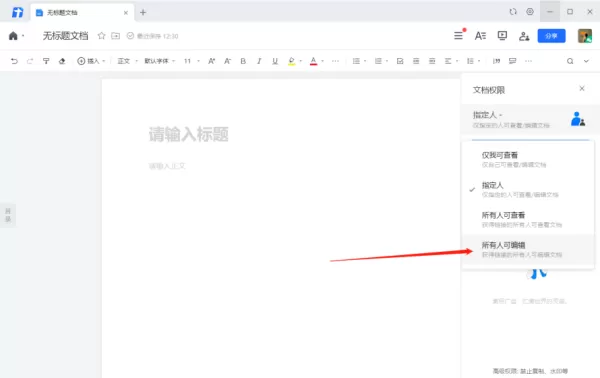This screenshot has height=378, width=600.
Task: Expand the font color options arrow
Action: [323, 61]
